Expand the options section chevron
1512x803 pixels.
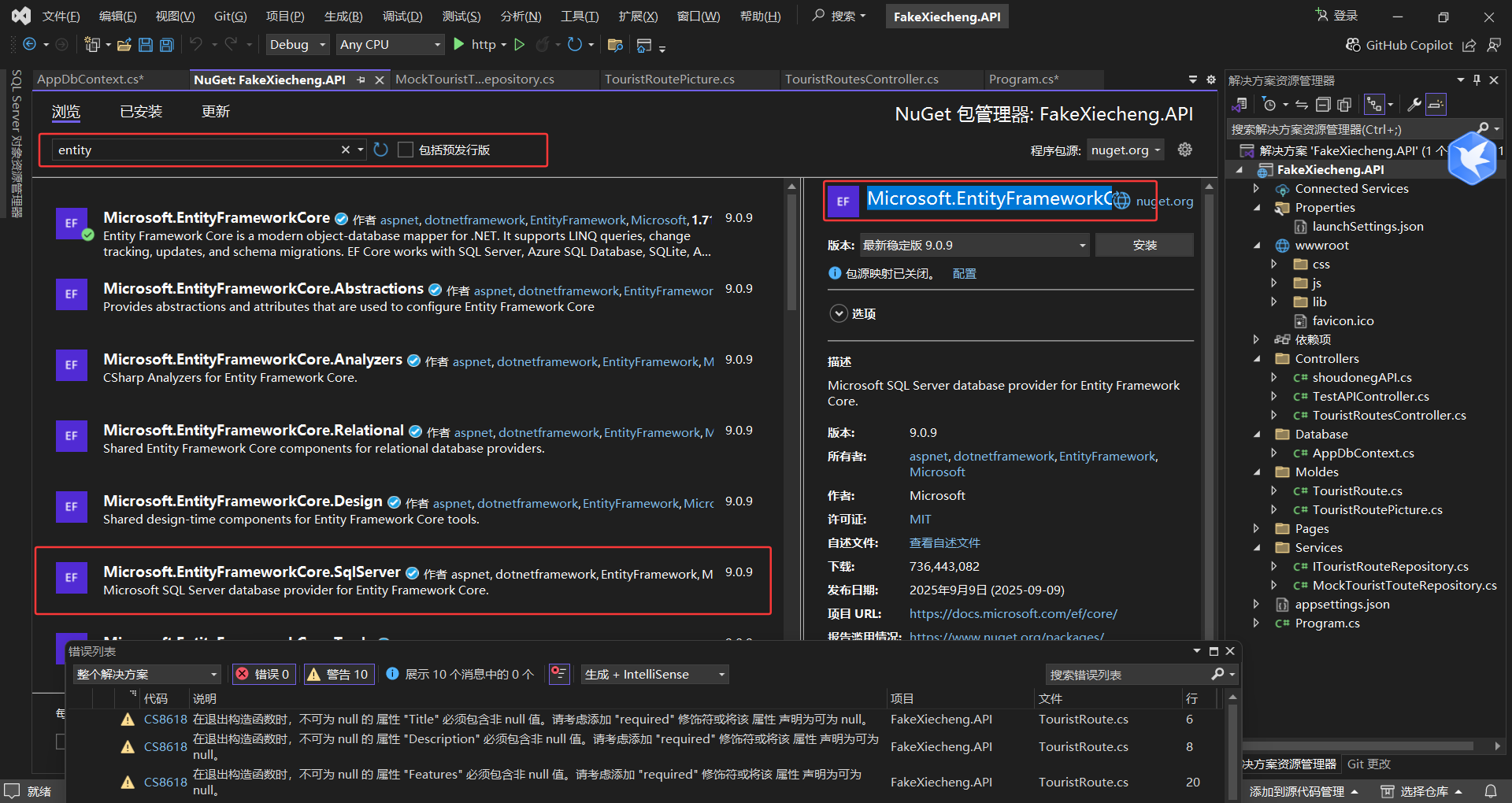point(839,313)
